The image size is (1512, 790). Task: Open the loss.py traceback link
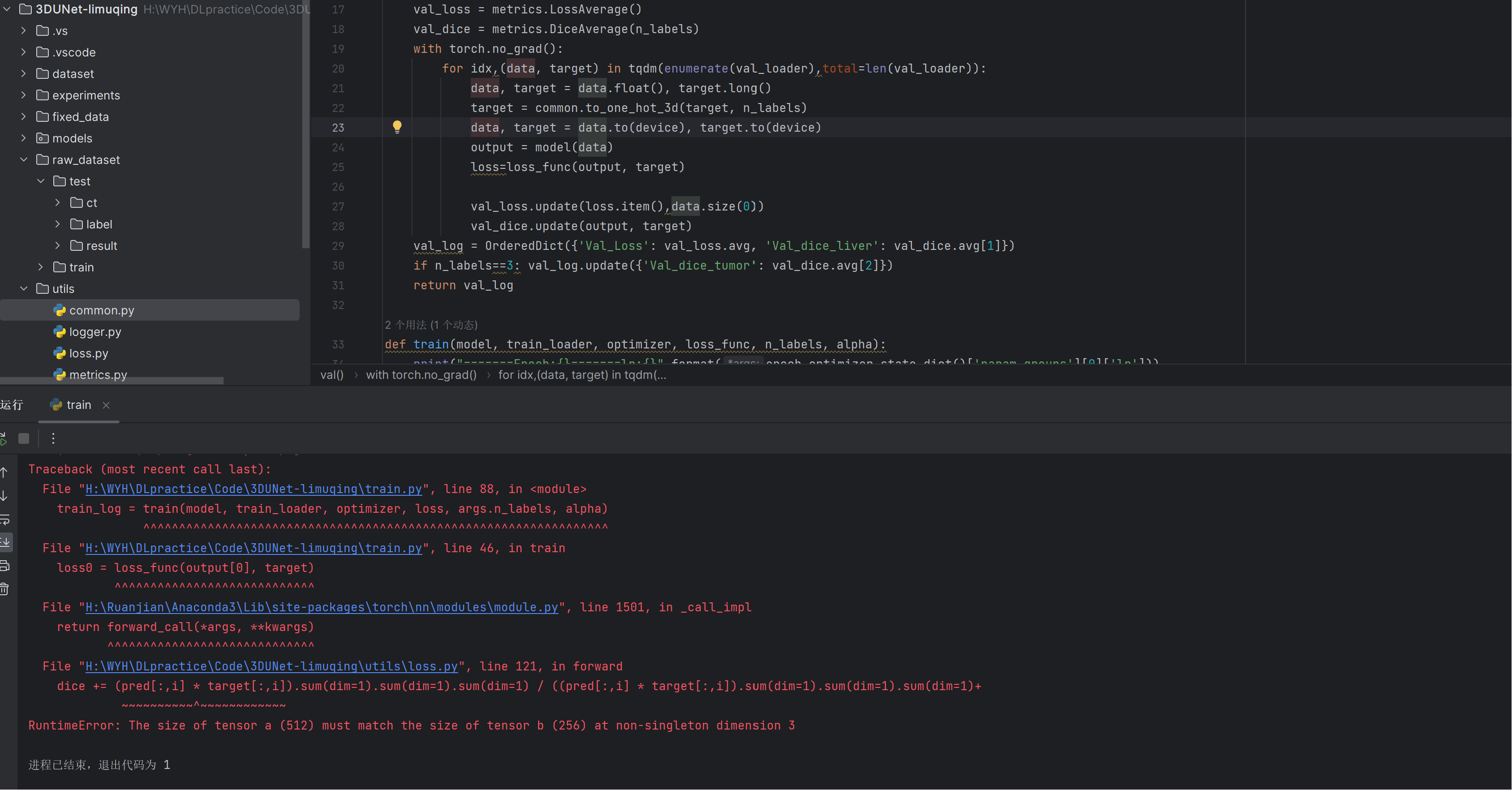click(x=271, y=666)
